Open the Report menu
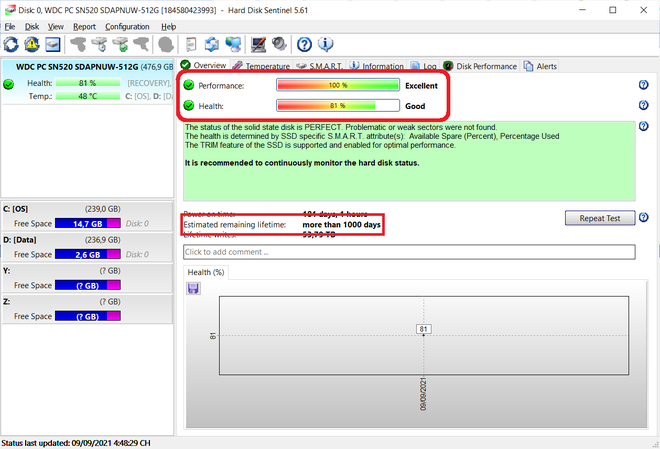Image resolution: width=660 pixels, height=449 pixels. [84, 26]
